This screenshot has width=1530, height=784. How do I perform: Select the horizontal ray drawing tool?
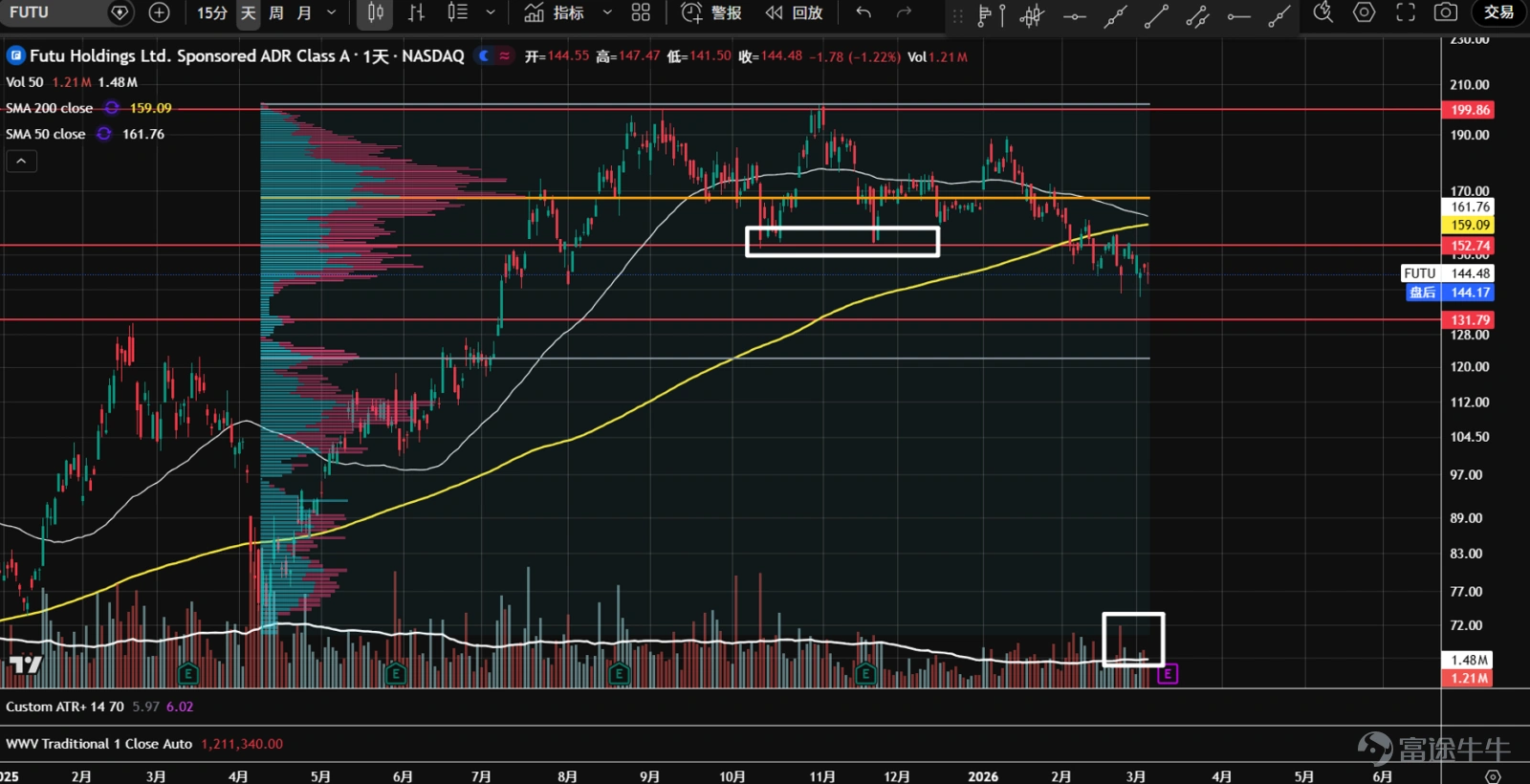point(1238,15)
